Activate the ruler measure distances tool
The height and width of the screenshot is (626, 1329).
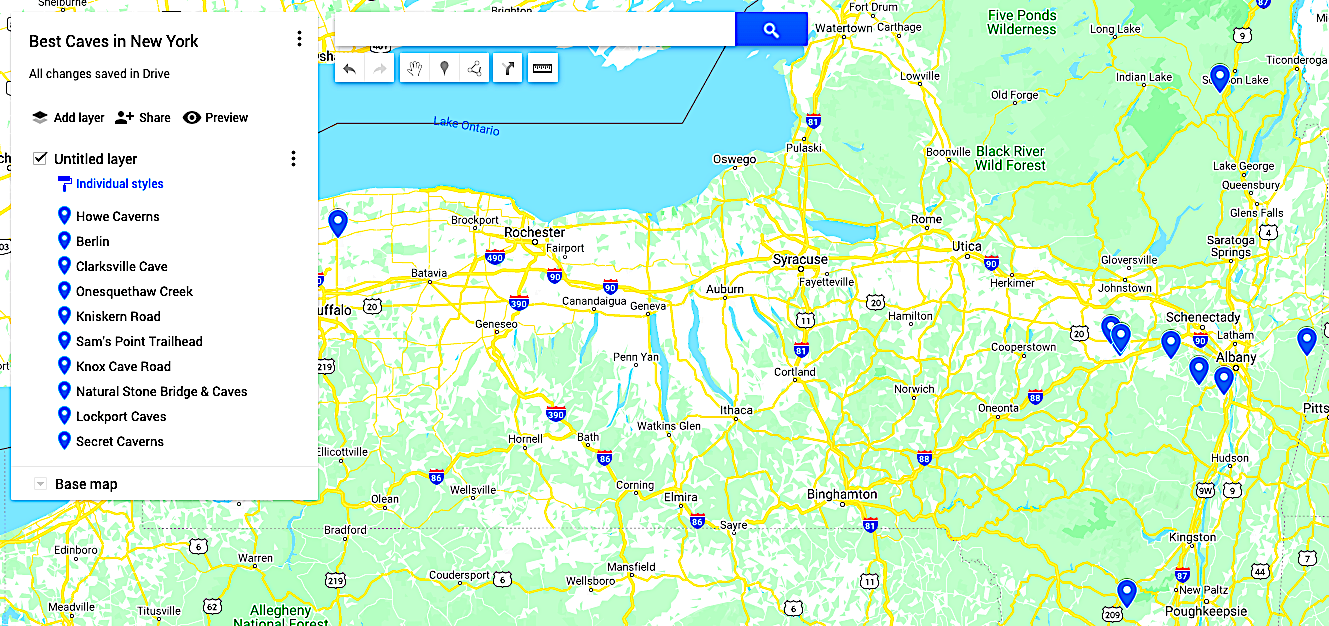coord(542,68)
